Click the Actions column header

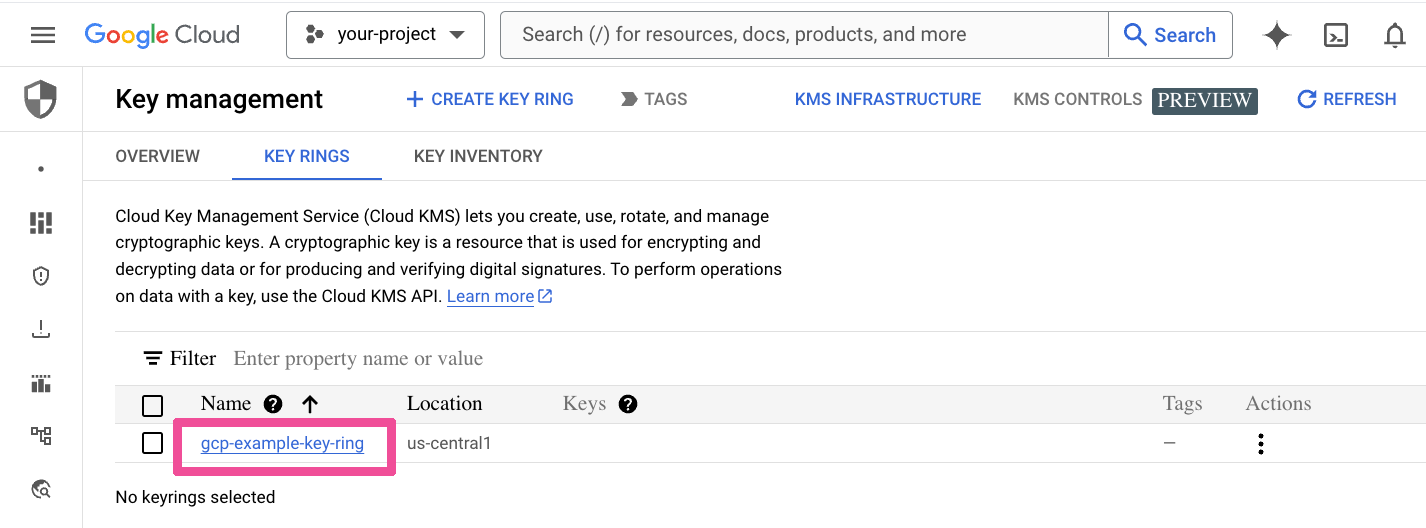tap(1278, 404)
